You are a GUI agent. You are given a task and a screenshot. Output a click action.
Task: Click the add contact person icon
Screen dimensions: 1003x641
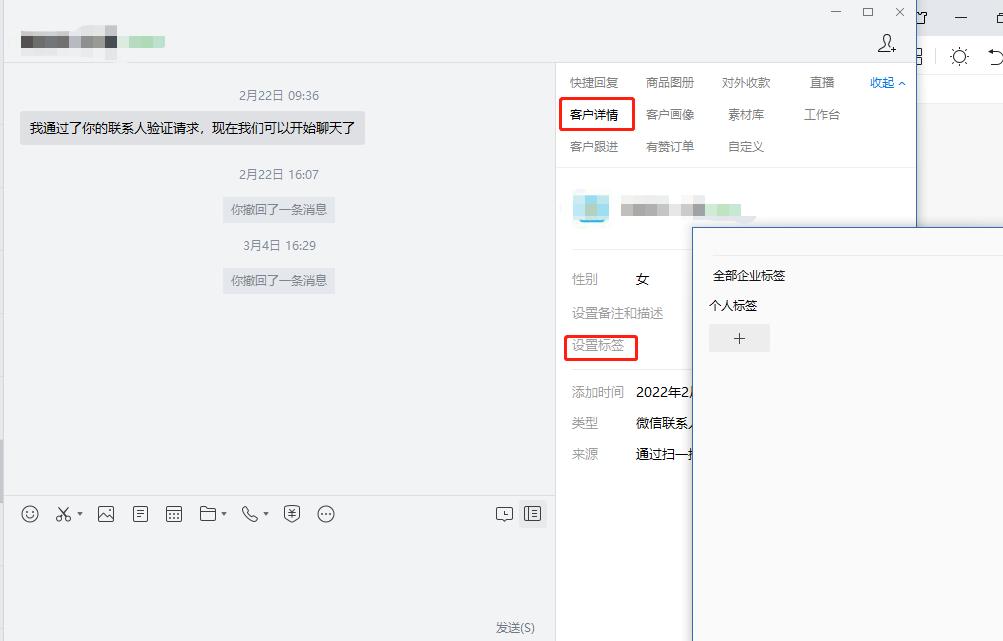(886, 44)
